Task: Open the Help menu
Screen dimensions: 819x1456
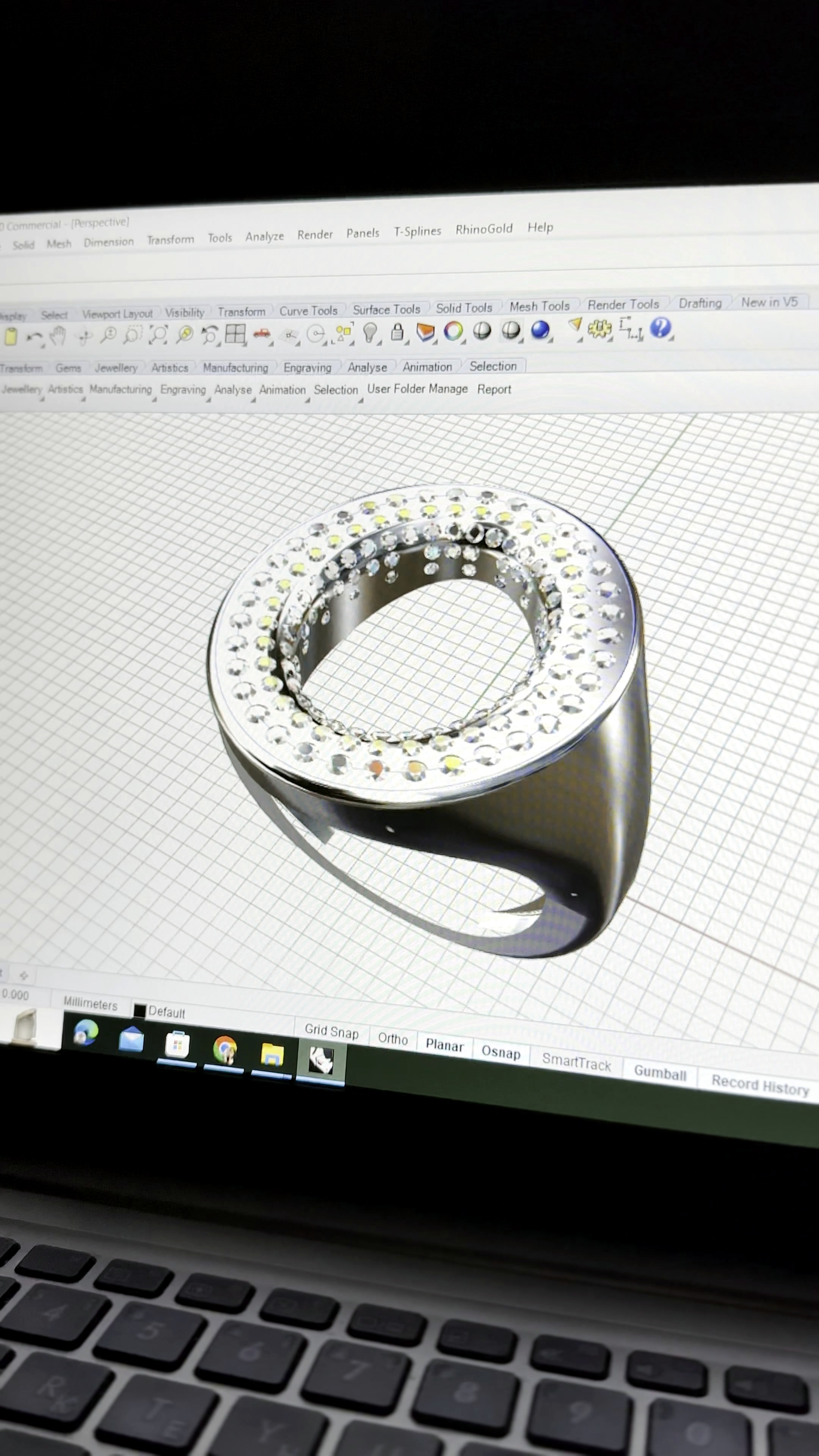Action: (x=540, y=227)
